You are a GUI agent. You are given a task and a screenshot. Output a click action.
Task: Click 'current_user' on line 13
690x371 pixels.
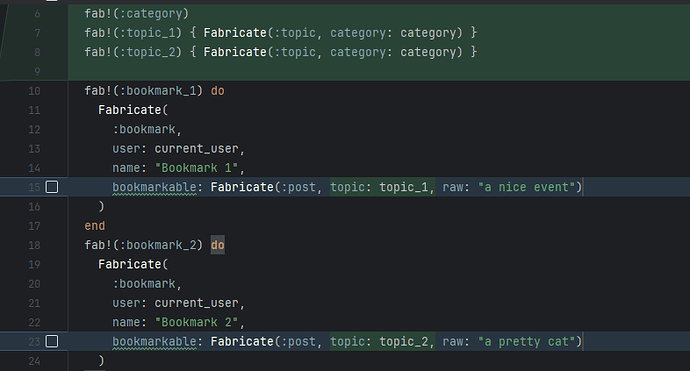click(196, 149)
